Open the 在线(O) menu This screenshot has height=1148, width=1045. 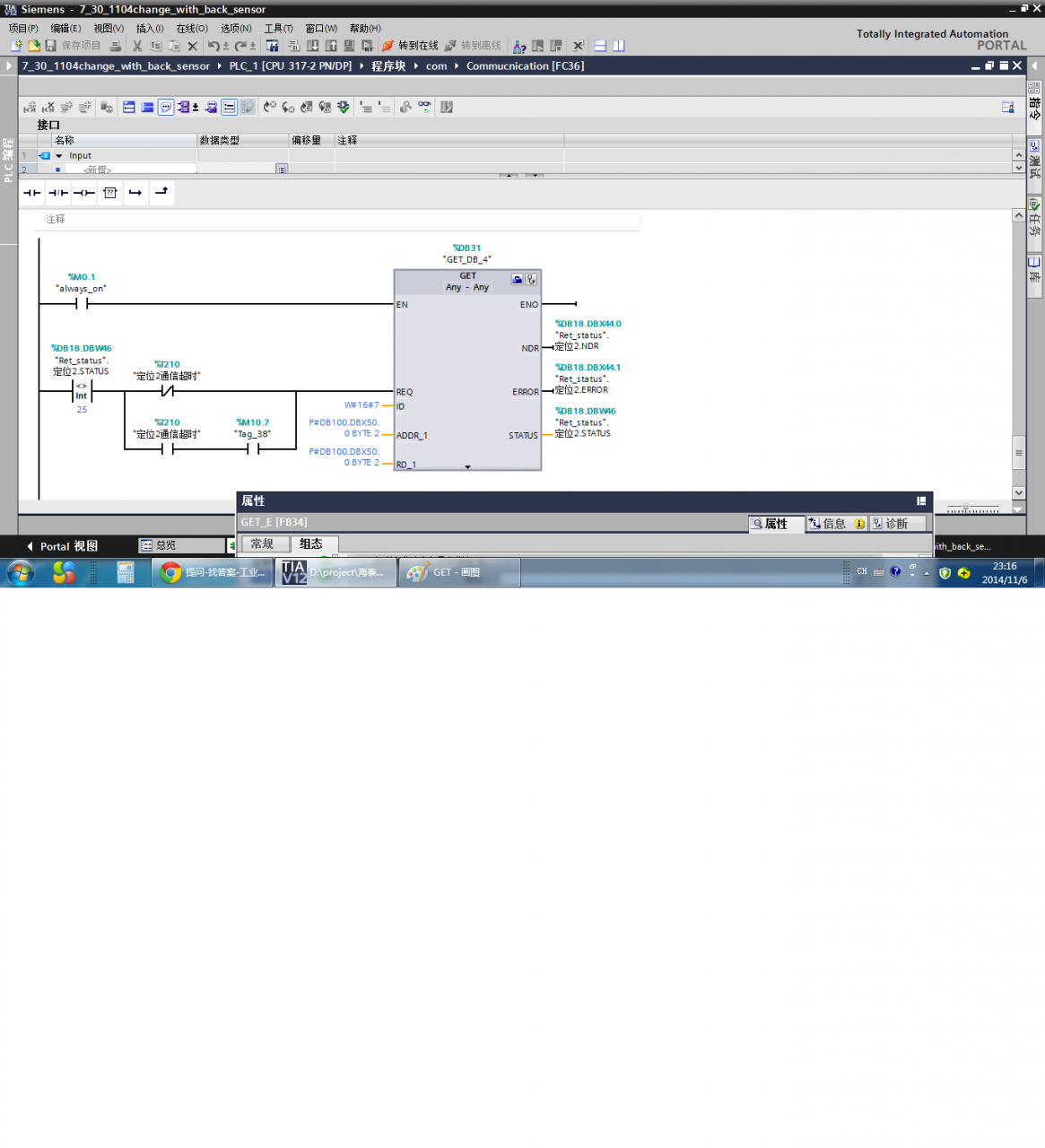pyautogui.click(x=192, y=29)
